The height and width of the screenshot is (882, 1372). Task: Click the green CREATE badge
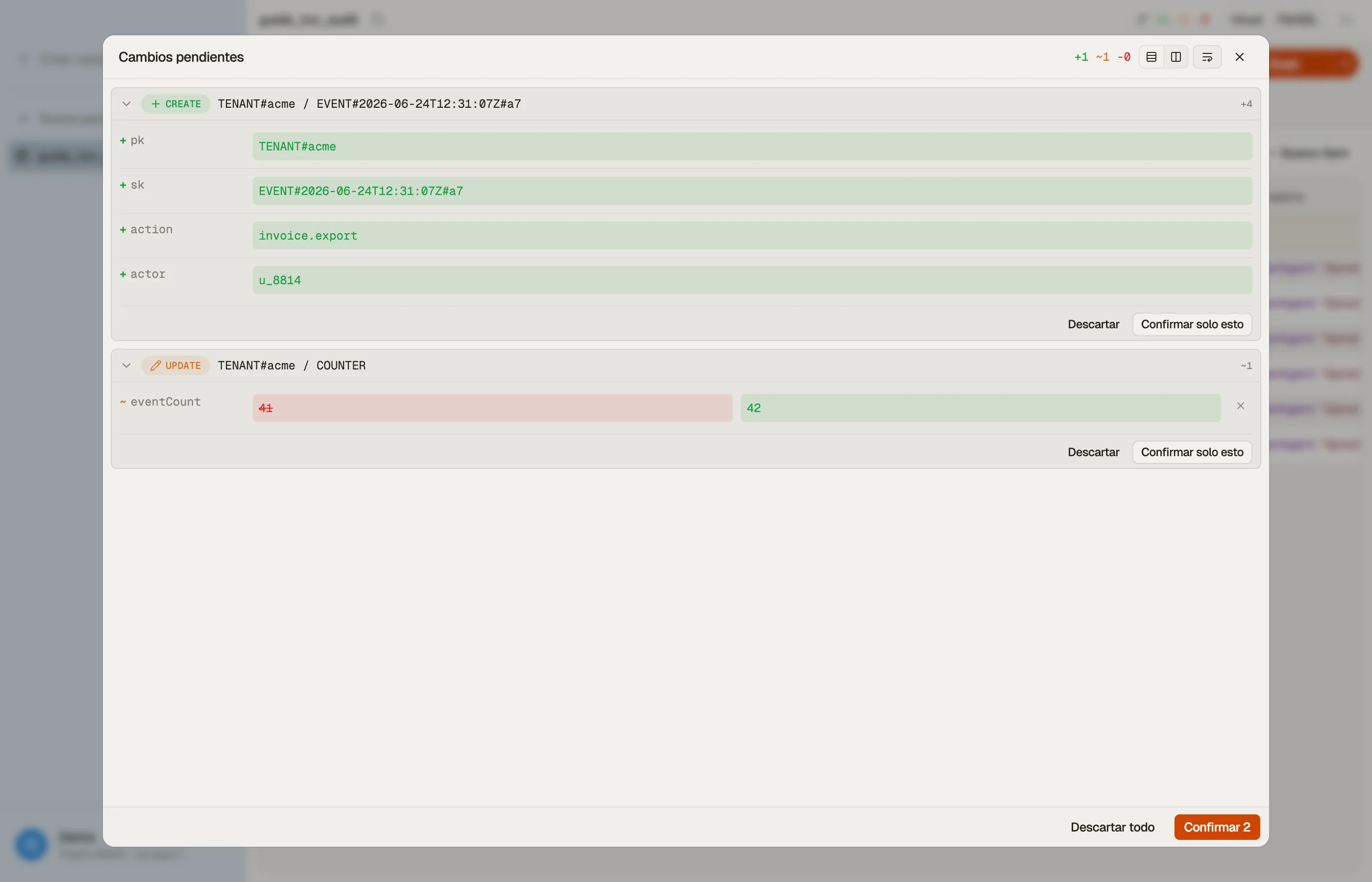pos(176,104)
